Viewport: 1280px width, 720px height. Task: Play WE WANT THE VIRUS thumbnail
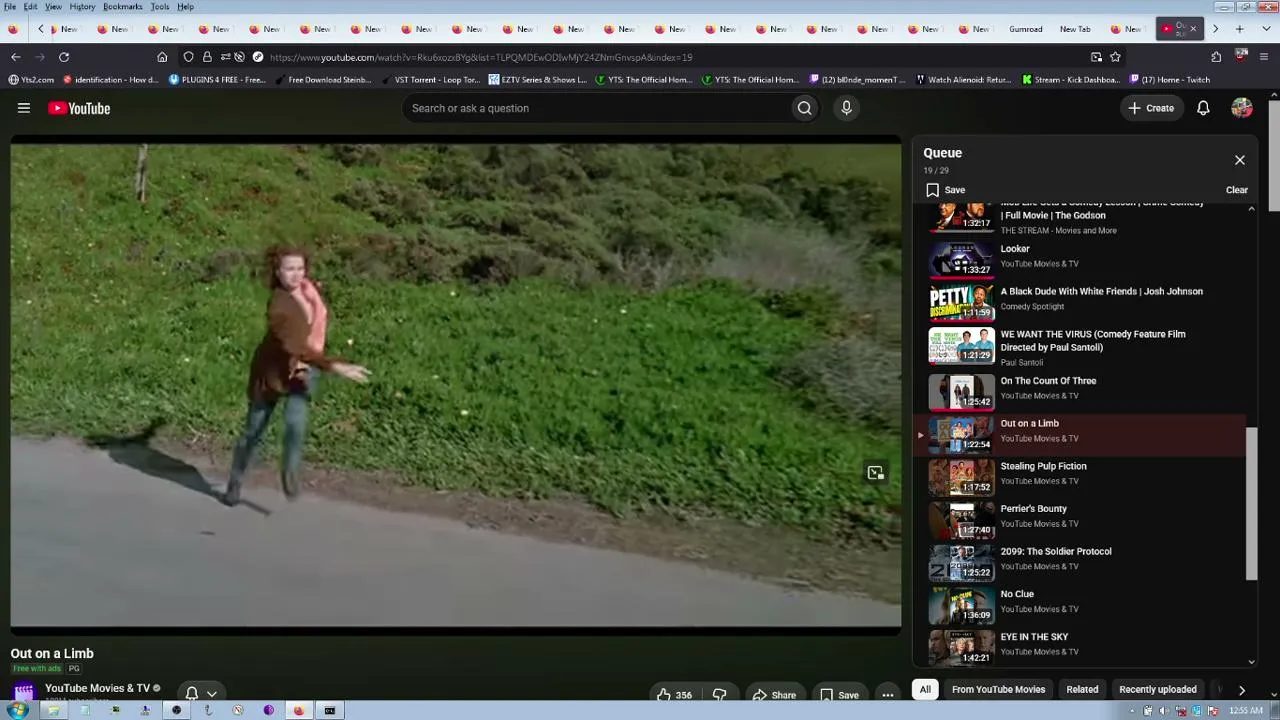point(961,345)
